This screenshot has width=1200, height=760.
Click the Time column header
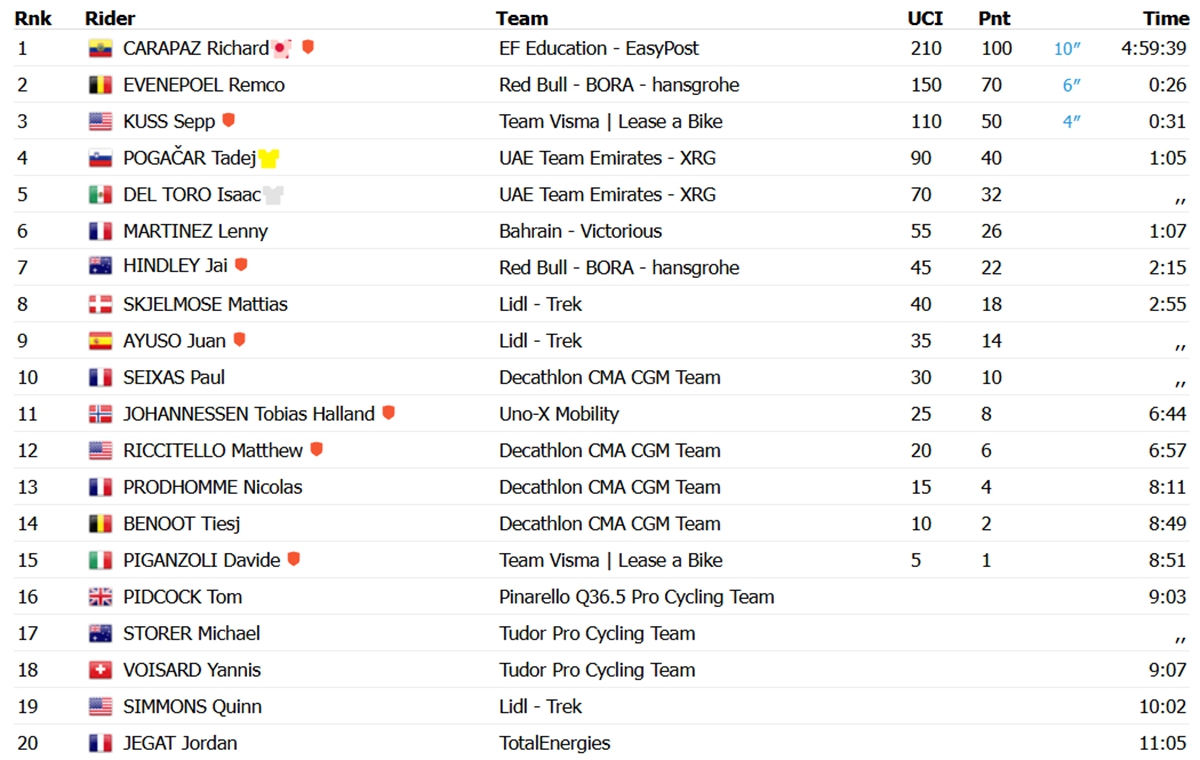[1166, 18]
